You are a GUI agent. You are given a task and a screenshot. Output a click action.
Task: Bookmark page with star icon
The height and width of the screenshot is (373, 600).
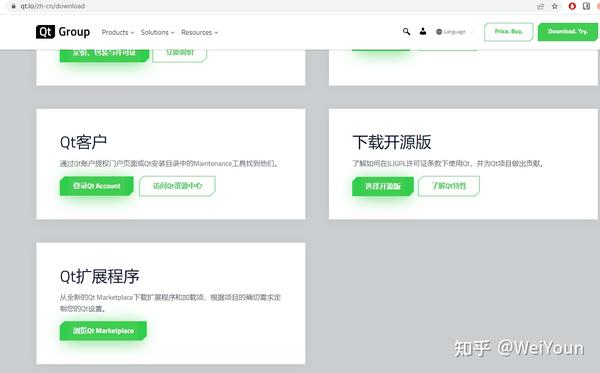(x=555, y=6)
